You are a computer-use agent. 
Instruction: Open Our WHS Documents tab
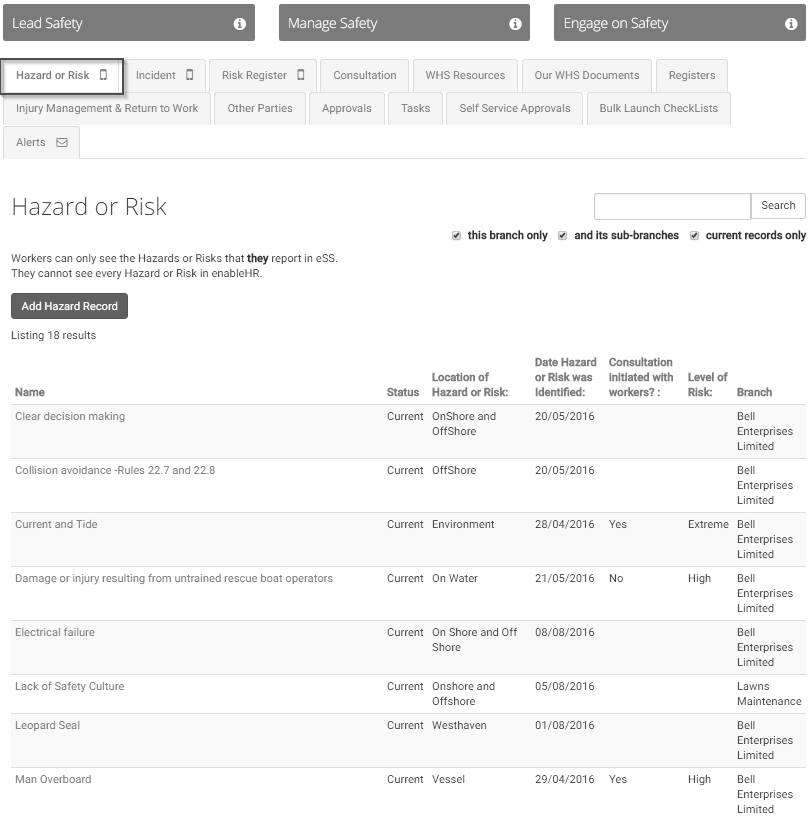[587, 75]
